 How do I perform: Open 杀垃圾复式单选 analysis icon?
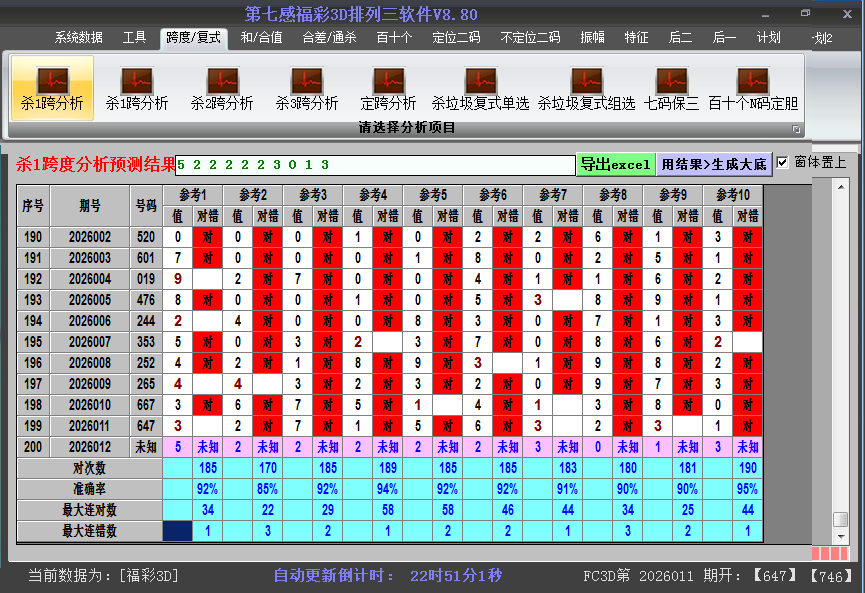pos(480,80)
